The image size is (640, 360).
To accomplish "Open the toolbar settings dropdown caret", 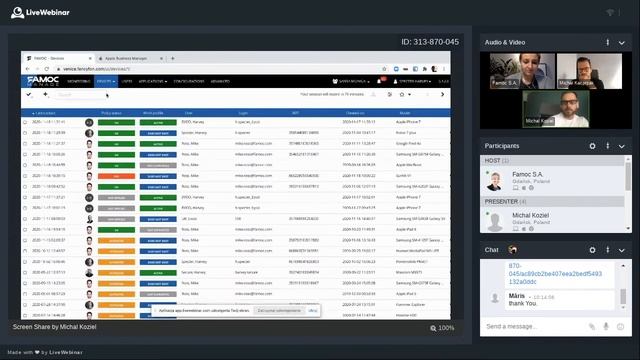I will [x=409, y=94].
